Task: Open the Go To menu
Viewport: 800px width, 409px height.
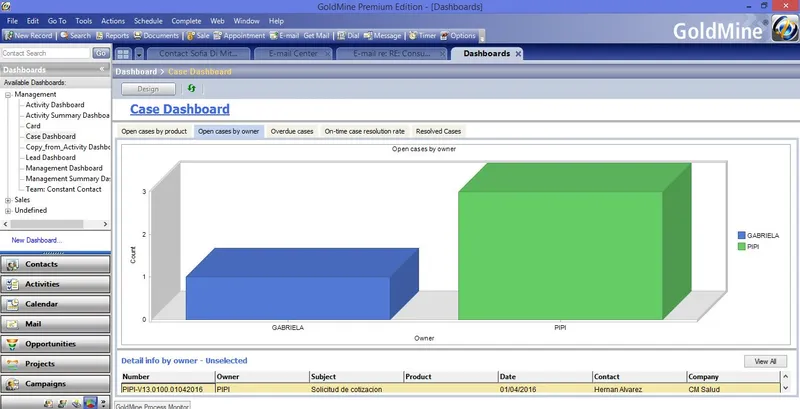Action: click(57, 21)
